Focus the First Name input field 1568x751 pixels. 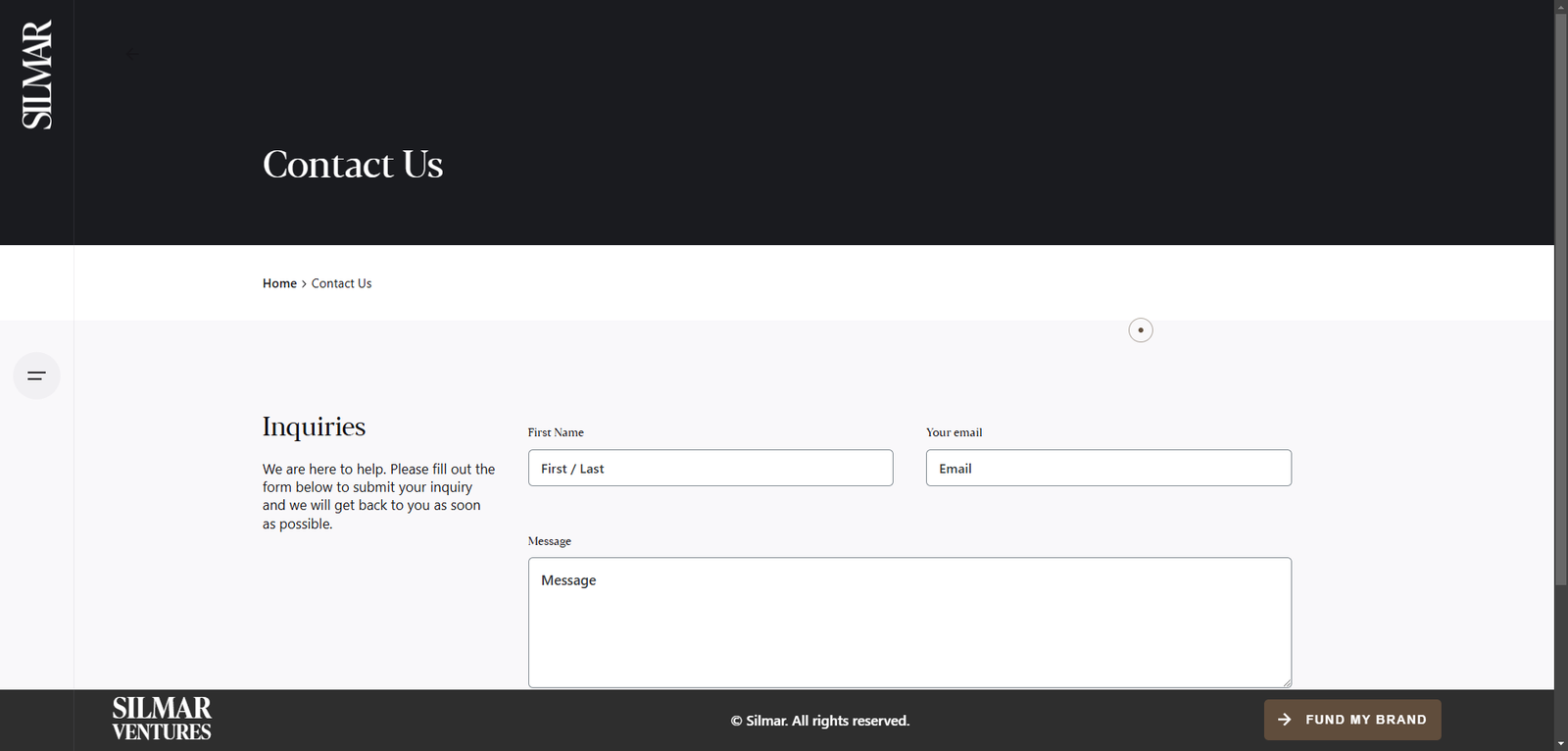tap(710, 469)
